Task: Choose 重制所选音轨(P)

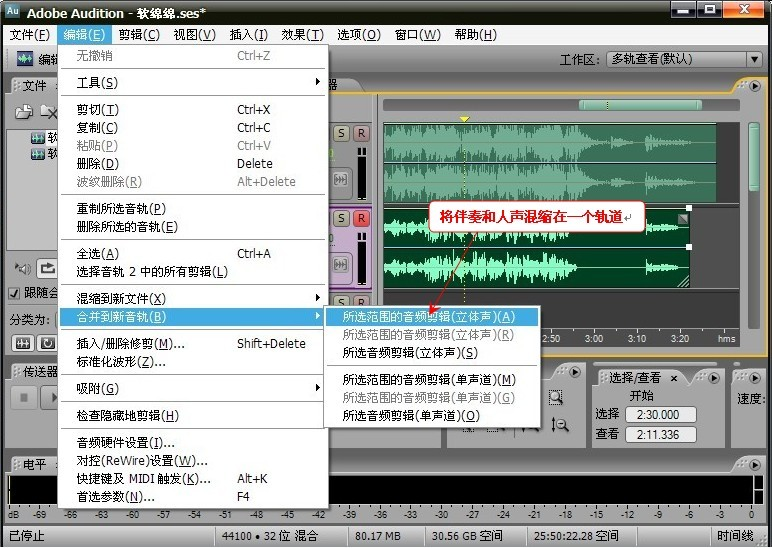Action: (x=193, y=209)
